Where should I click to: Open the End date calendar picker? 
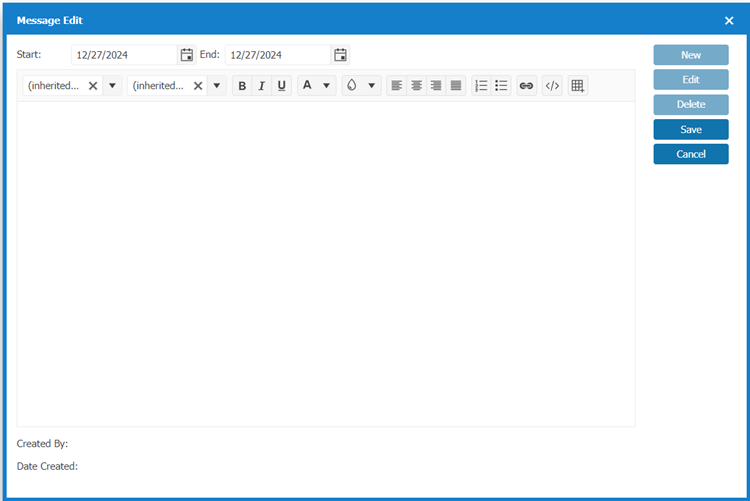[x=340, y=55]
